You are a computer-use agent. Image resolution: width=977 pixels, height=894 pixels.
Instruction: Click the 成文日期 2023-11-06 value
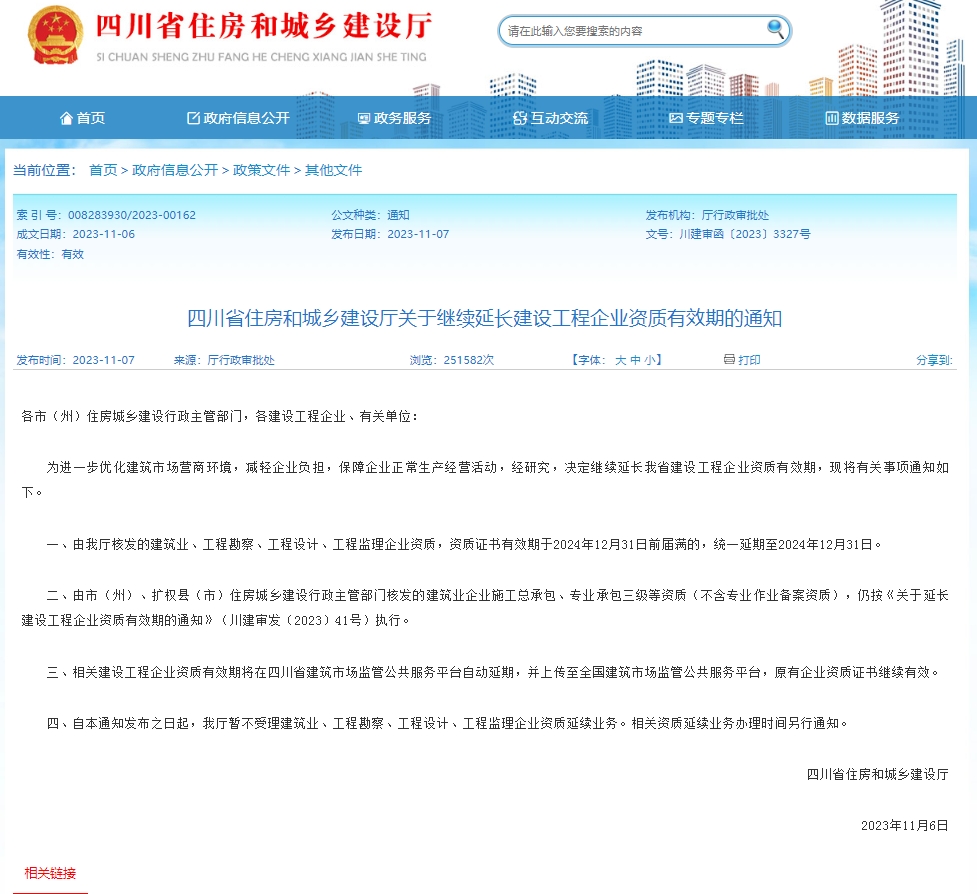pyautogui.click(x=103, y=234)
